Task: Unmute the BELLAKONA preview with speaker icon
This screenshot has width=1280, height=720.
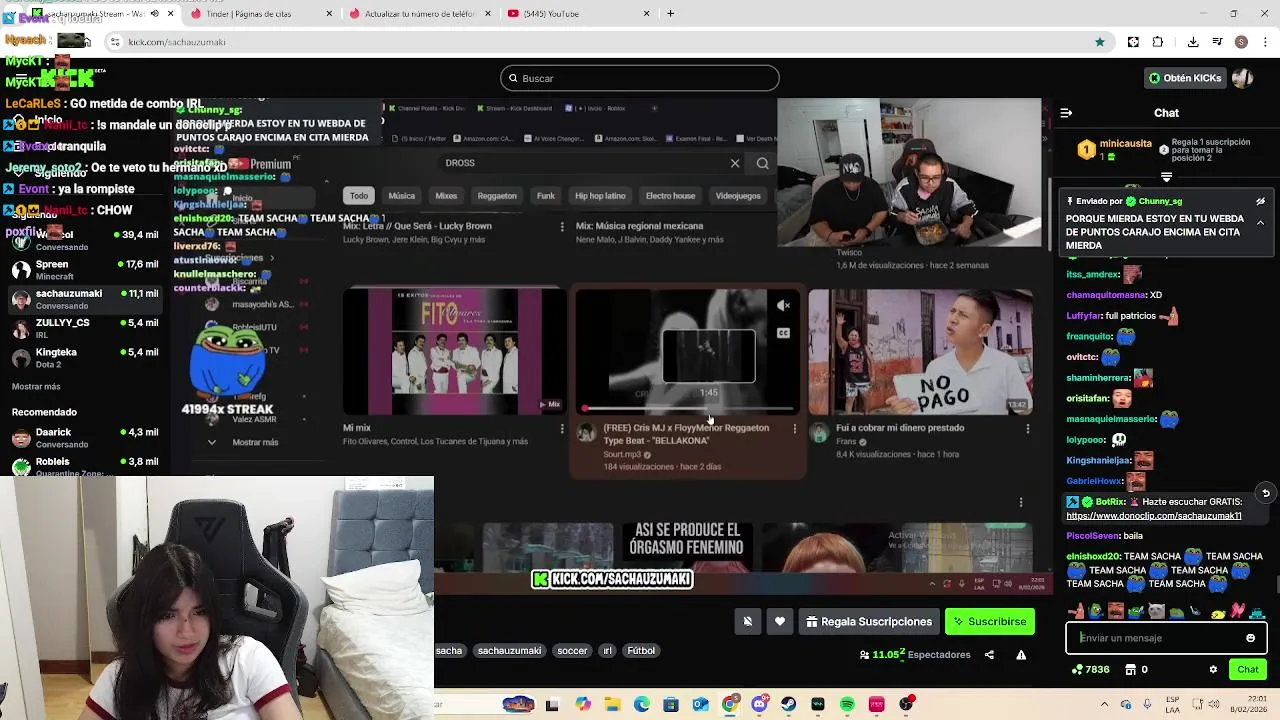Action: (x=783, y=306)
